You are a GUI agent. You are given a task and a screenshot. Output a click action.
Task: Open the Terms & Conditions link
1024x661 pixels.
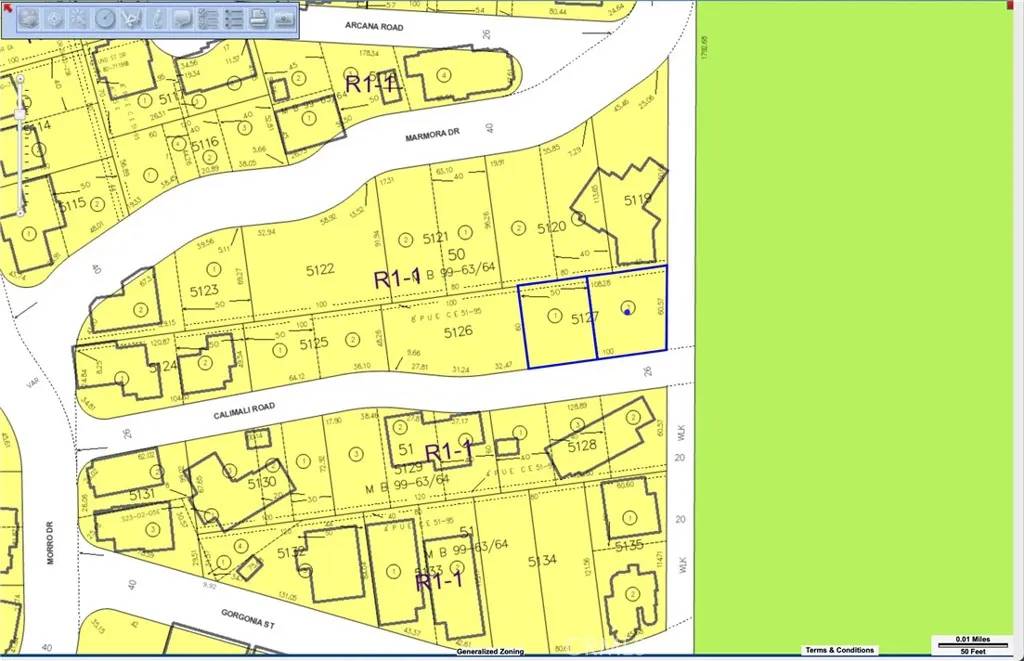pyautogui.click(x=839, y=650)
